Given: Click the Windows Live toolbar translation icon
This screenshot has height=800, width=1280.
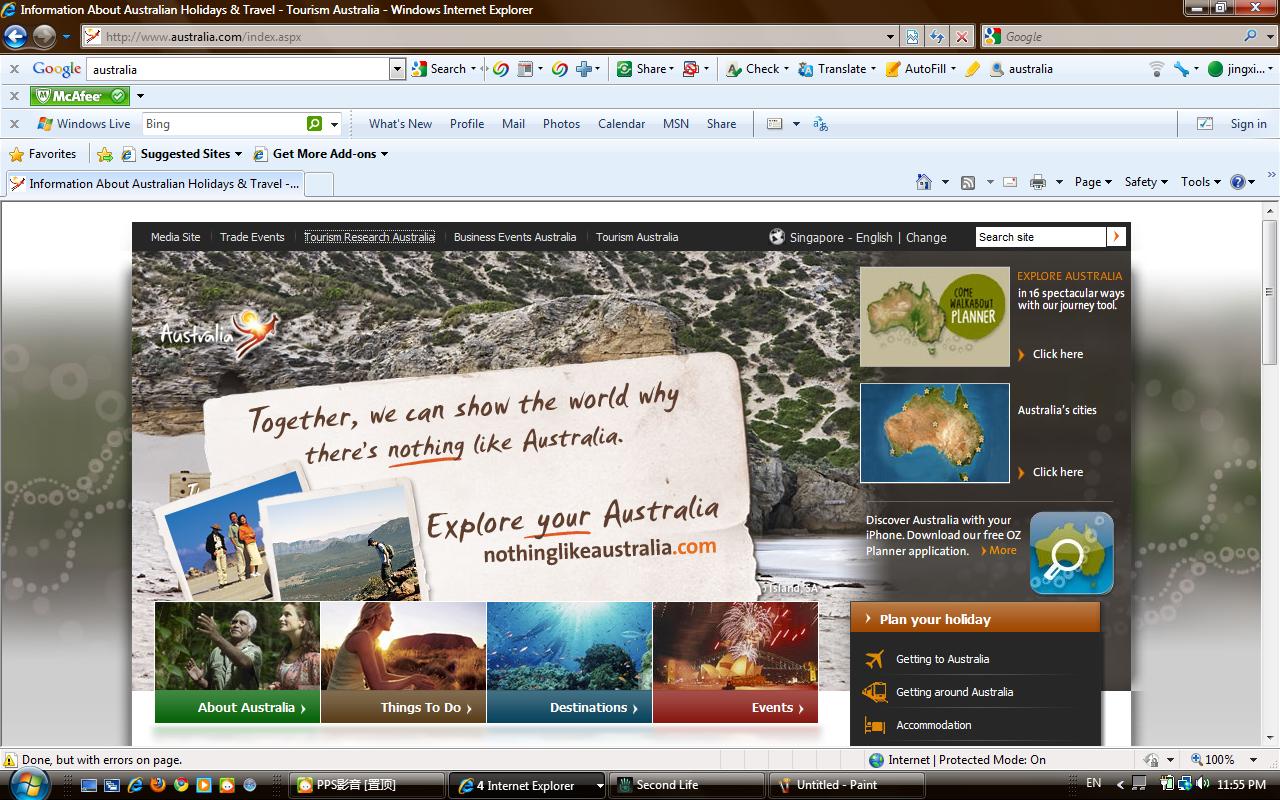Looking at the screenshot, I should [x=820, y=124].
